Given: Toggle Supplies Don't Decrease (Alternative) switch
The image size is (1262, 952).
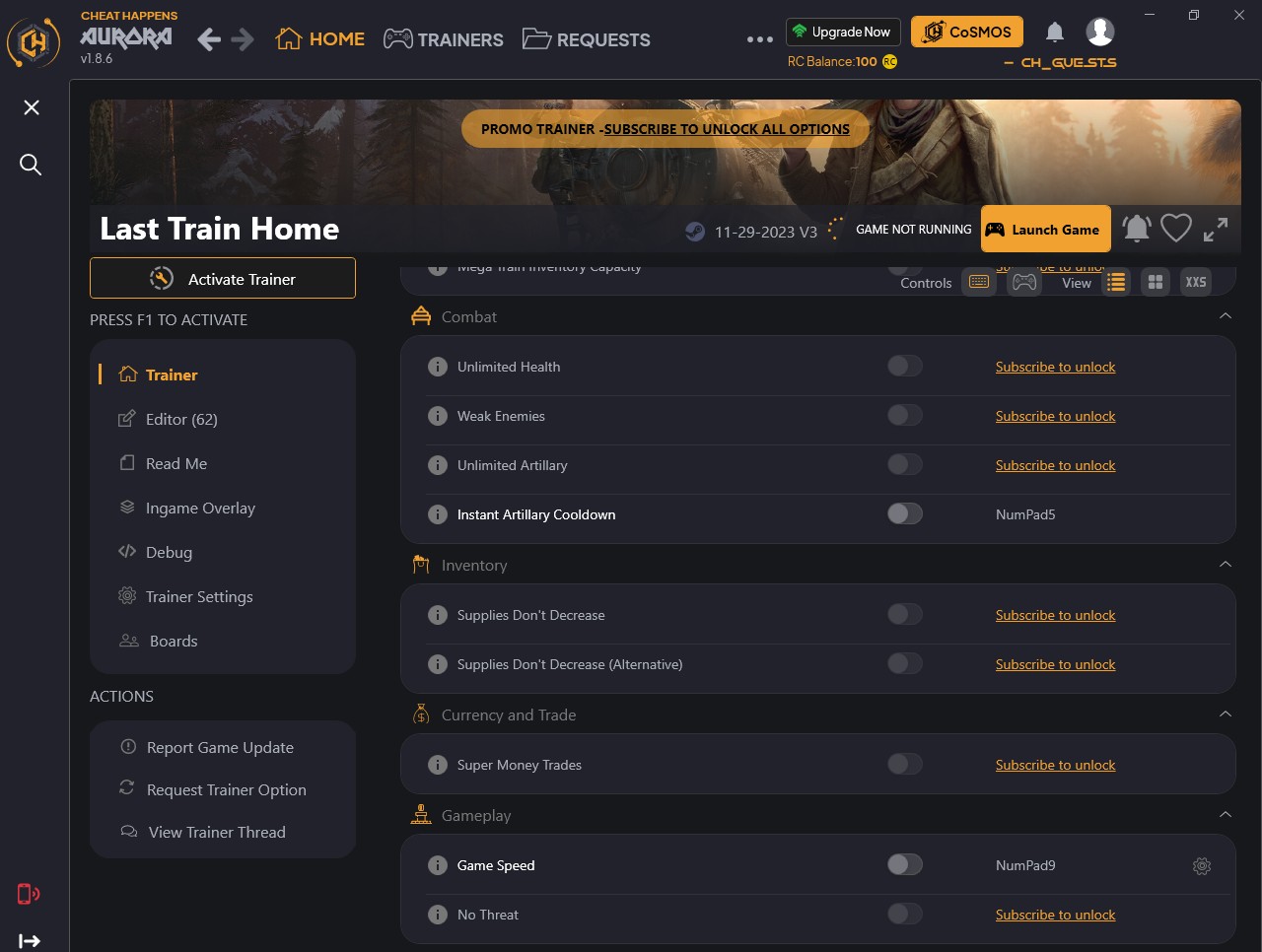Looking at the screenshot, I should tap(905, 663).
